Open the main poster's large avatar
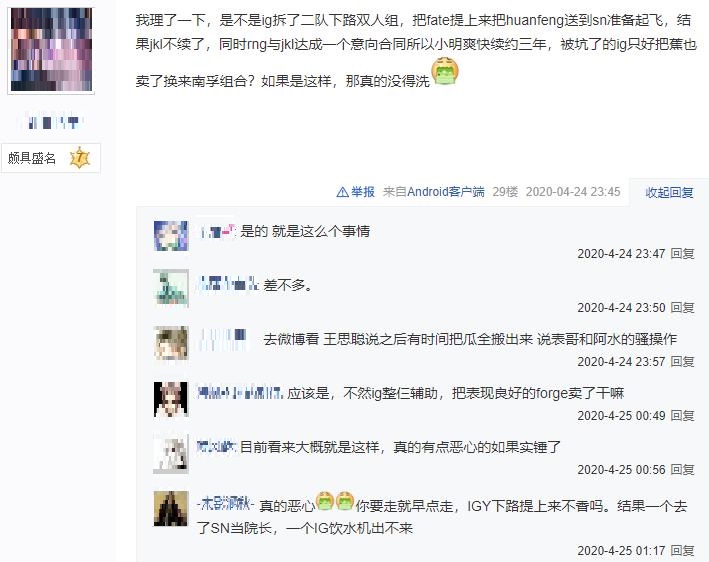709x562 pixels. [51, 49]
